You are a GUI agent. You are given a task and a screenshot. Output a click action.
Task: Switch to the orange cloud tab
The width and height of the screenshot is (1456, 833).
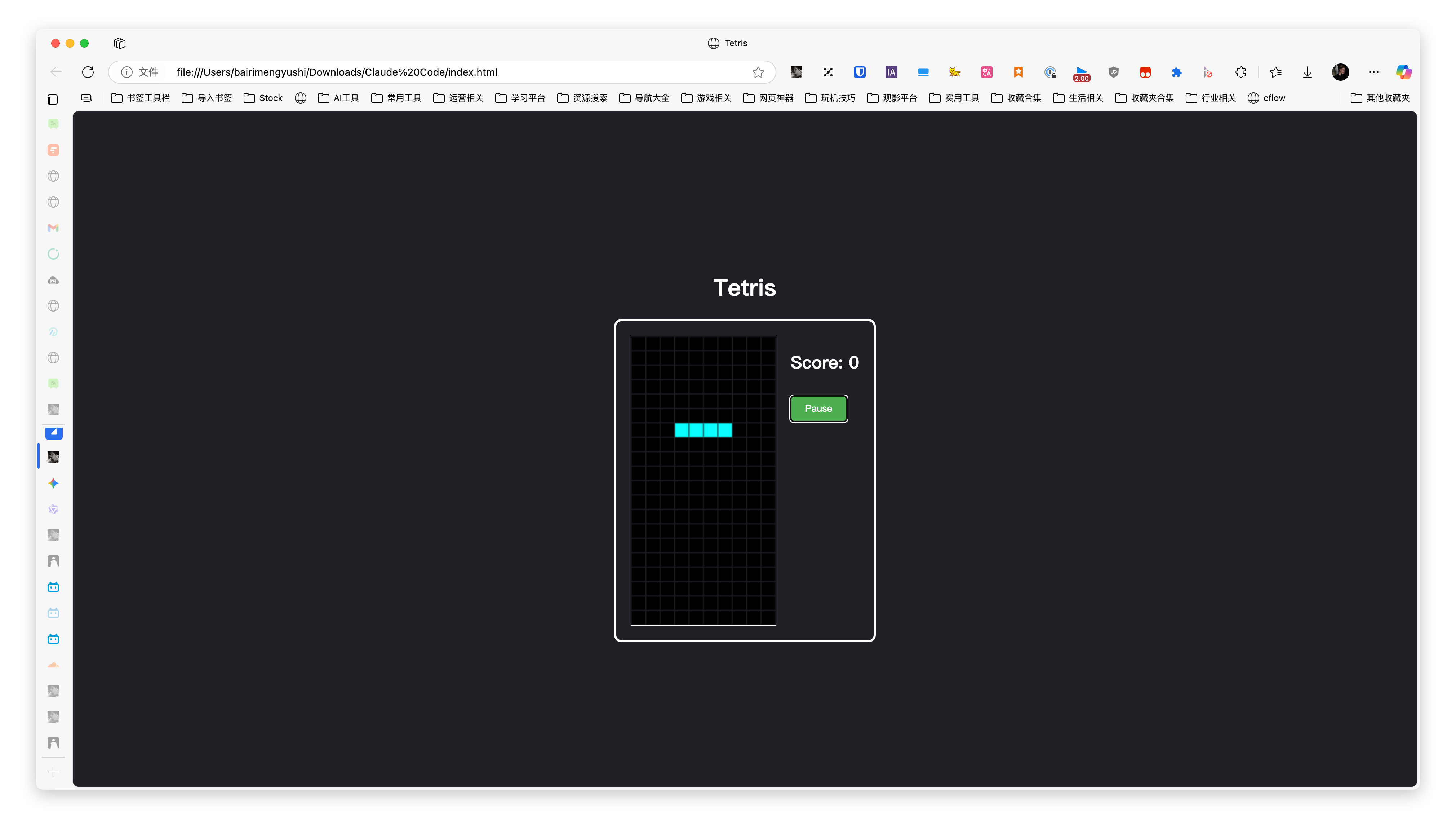[53, 665]
